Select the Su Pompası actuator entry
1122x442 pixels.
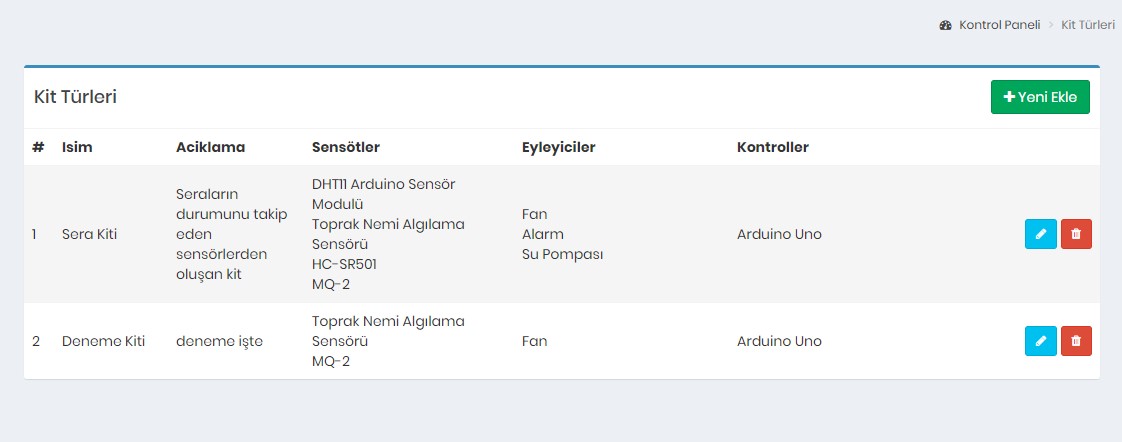[562, 254]
